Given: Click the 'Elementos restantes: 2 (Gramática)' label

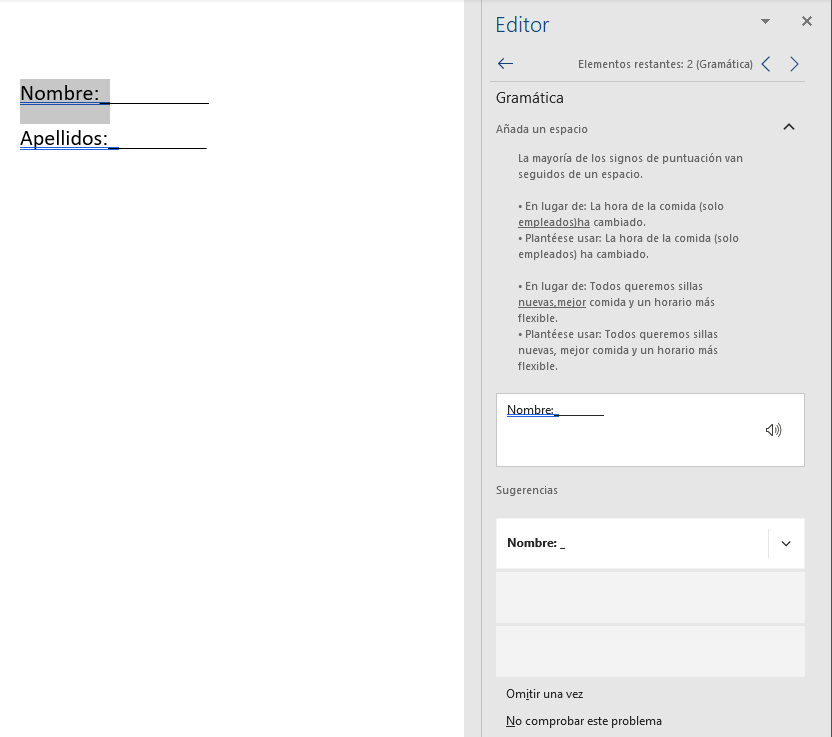Looking at the screenshot, I should click(665, 63).
